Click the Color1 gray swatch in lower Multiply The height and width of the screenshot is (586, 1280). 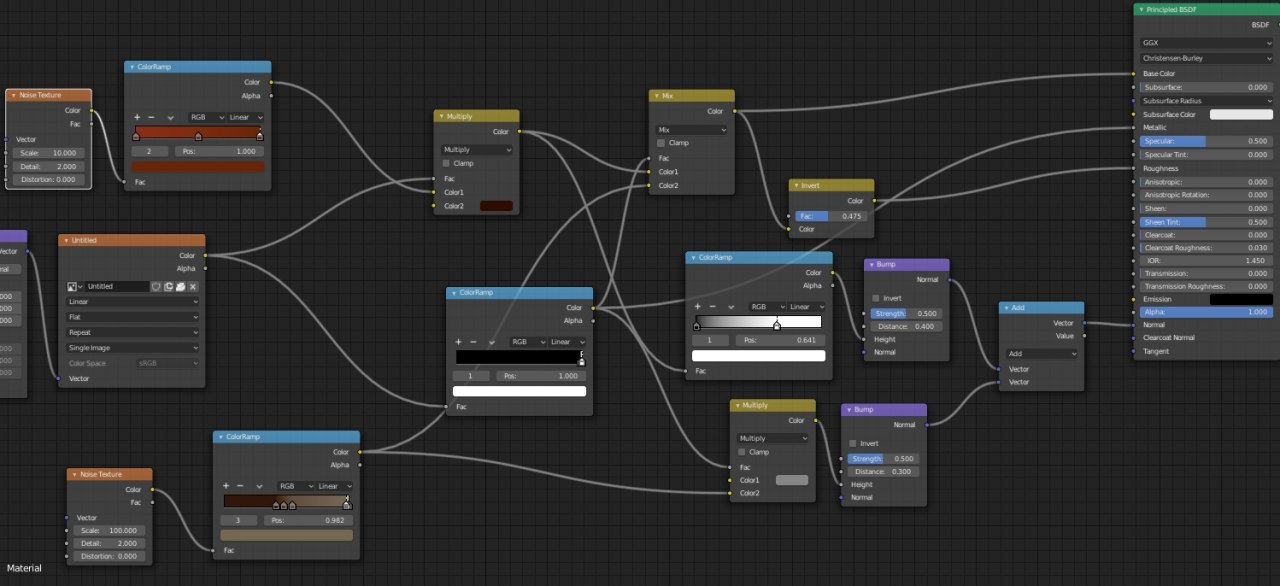coord(792,480)
